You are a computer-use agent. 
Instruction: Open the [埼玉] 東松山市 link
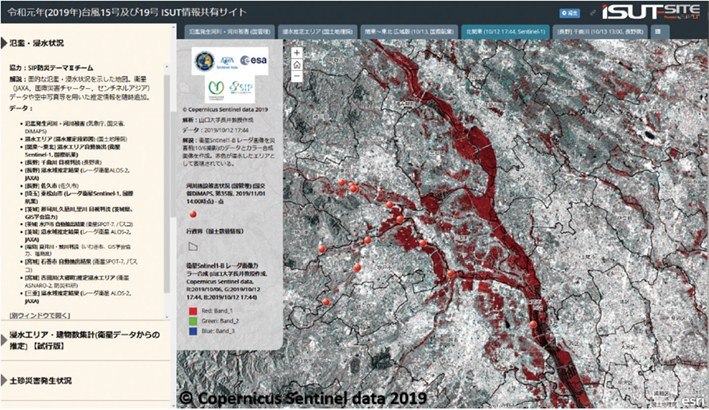pos(79,197)
